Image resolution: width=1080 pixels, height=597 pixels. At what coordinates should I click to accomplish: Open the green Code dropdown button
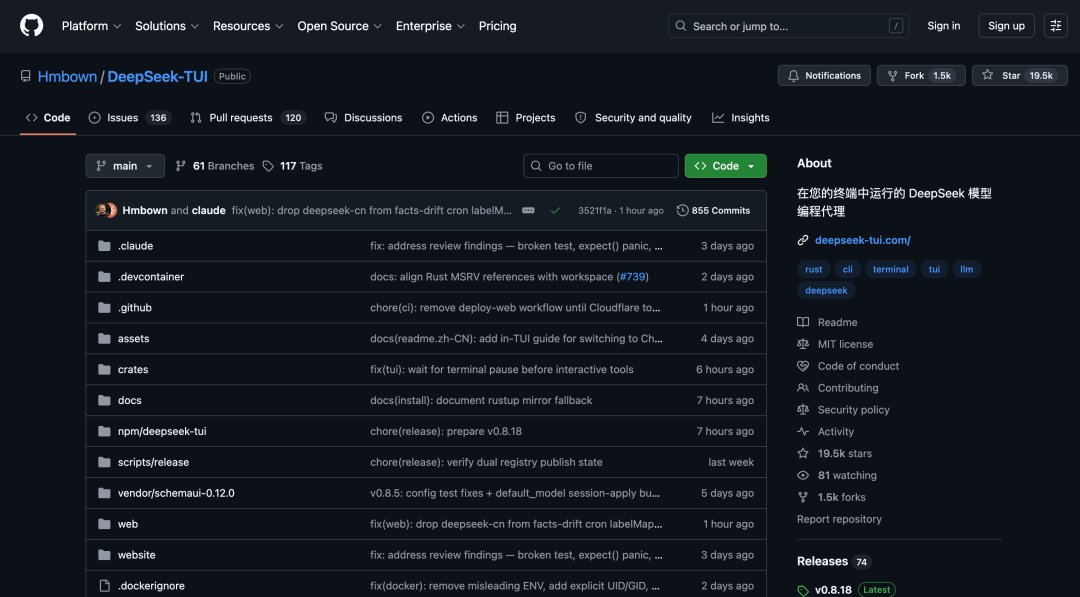point(725,166)
